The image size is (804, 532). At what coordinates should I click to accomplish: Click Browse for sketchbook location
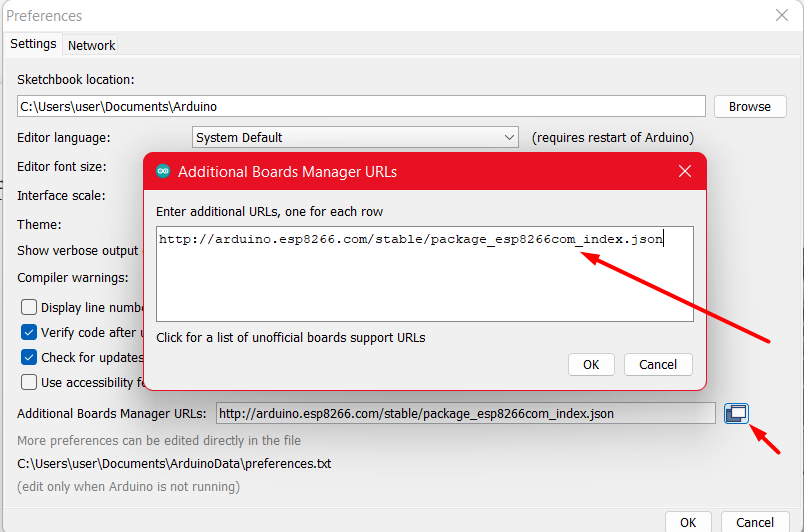750,107
